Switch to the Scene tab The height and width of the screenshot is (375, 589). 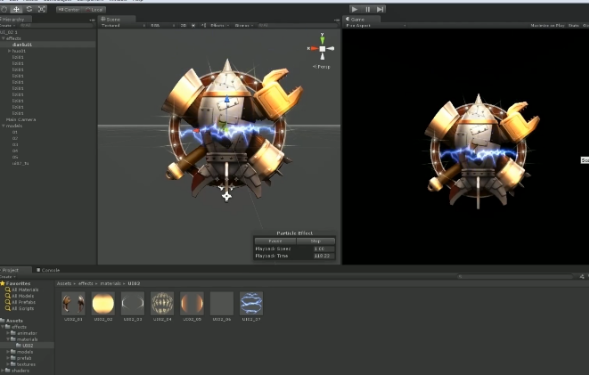pos(116,19)
